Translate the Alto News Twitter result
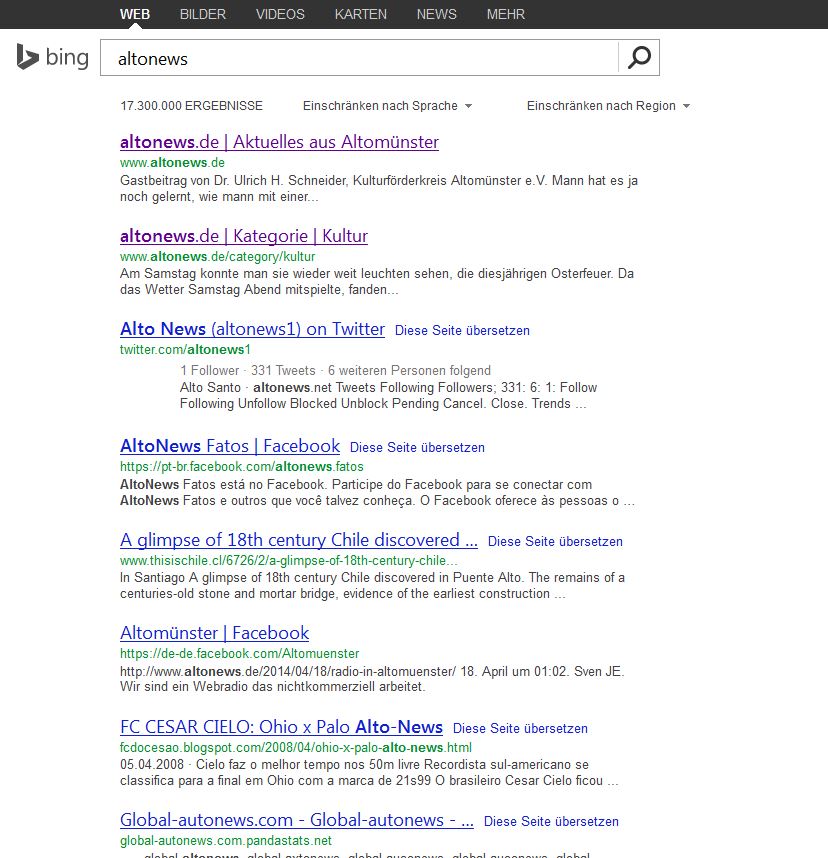828x858 pixels. pos(462,331)
